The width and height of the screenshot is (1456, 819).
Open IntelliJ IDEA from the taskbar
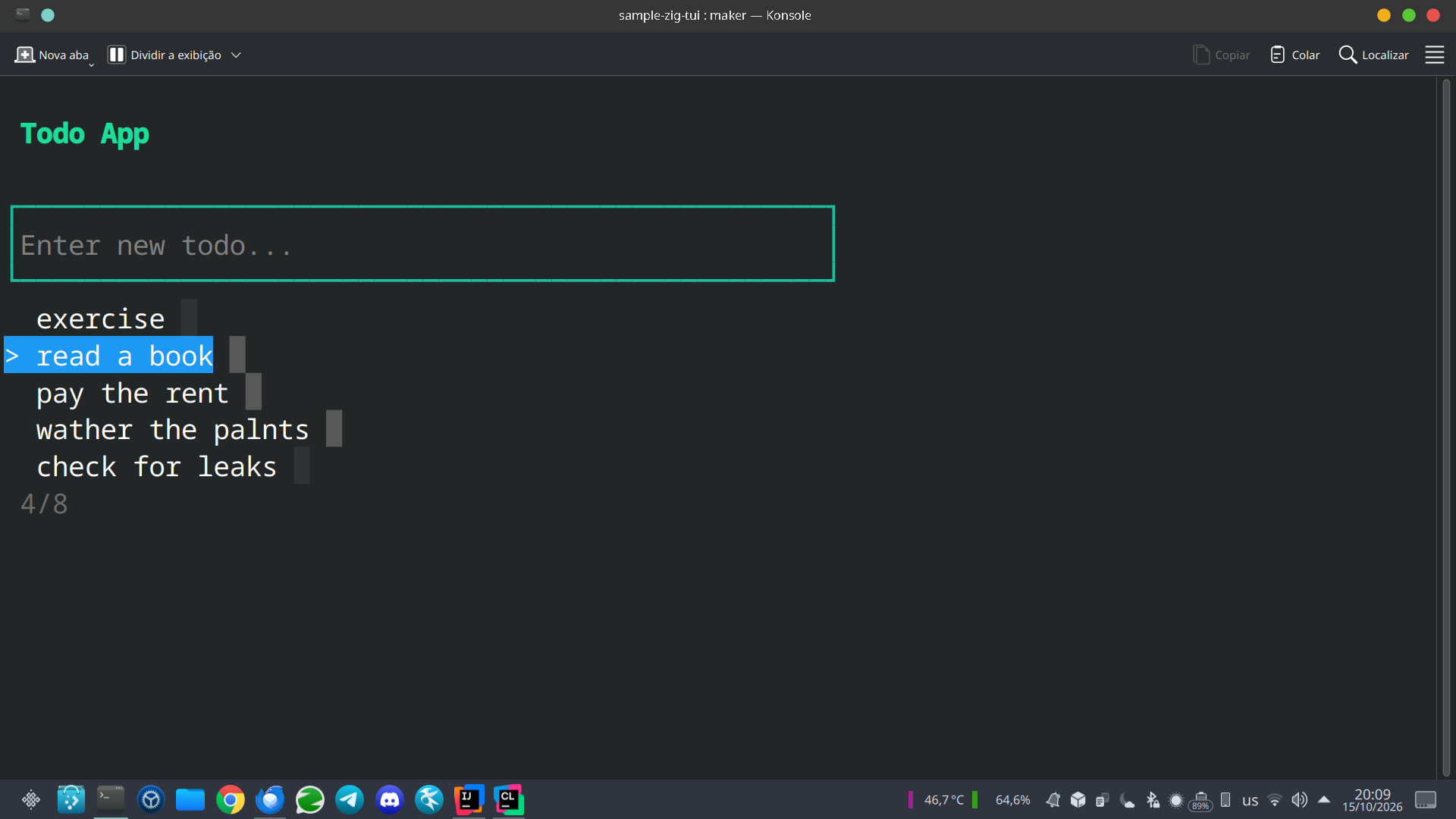469,799
